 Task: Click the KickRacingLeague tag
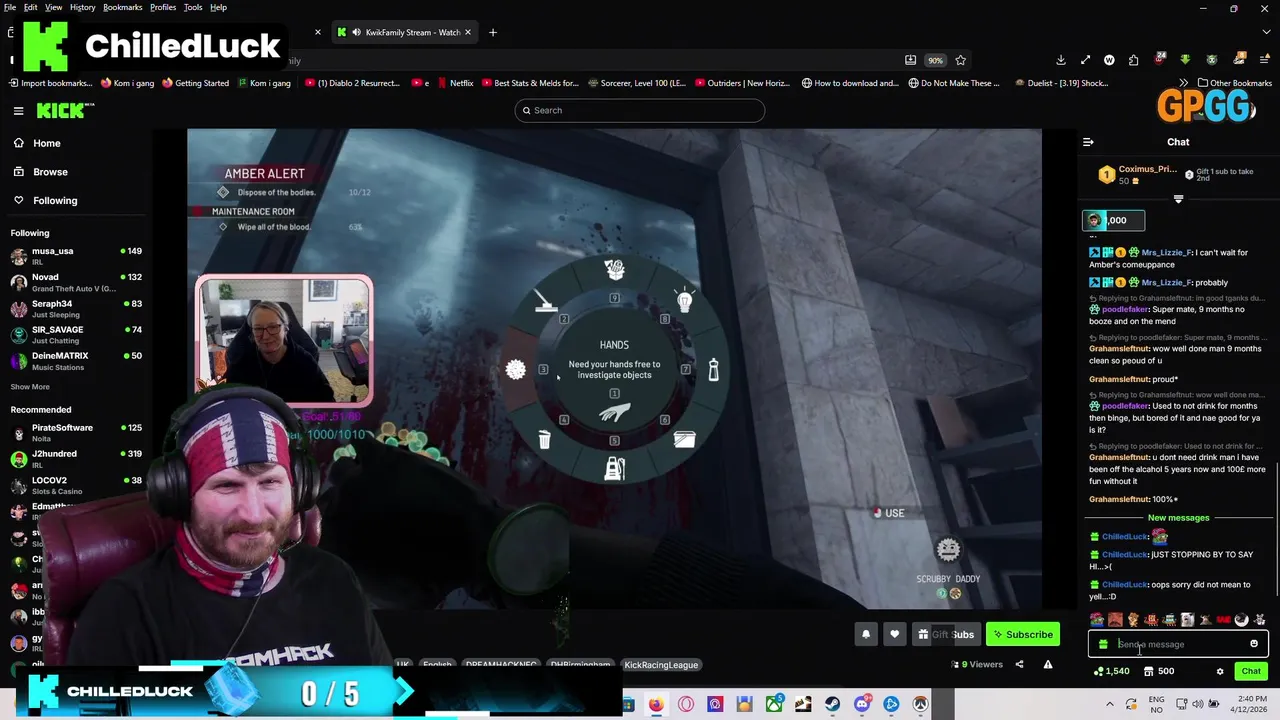pyautogui.click(x=661, y=664)
